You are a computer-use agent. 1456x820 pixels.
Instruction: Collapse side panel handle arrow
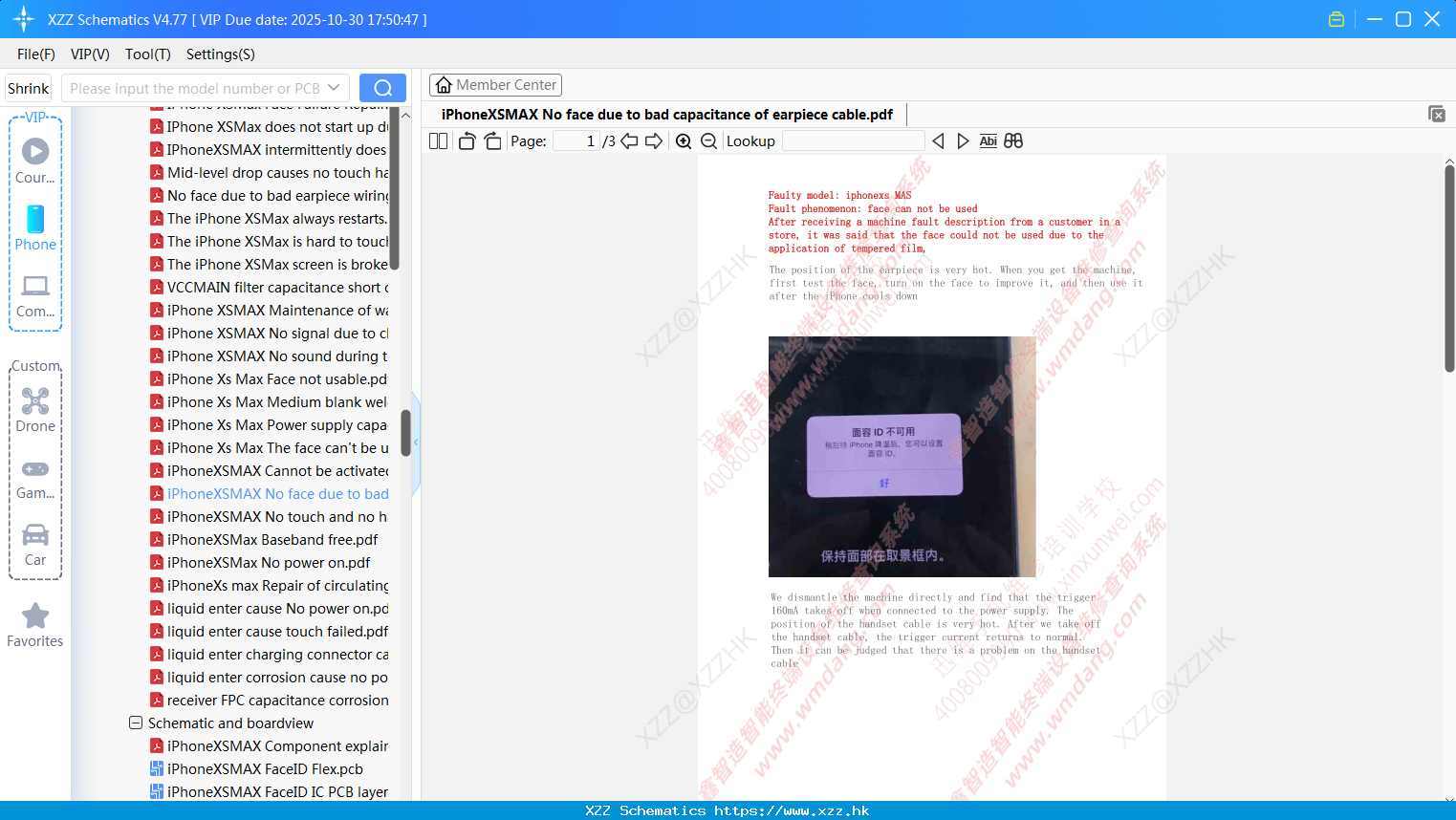tap(416, 442)
